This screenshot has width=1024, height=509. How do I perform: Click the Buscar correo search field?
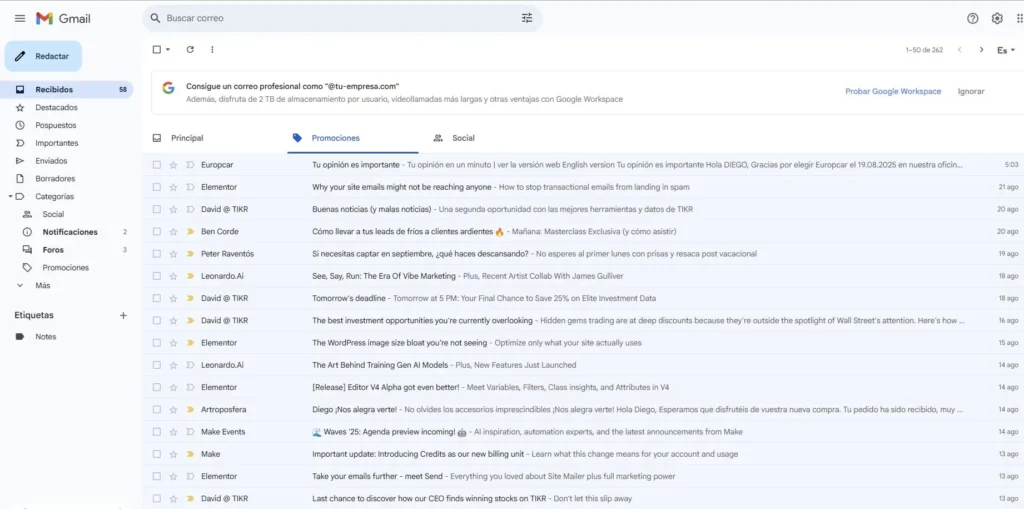(x=330, y=18)
